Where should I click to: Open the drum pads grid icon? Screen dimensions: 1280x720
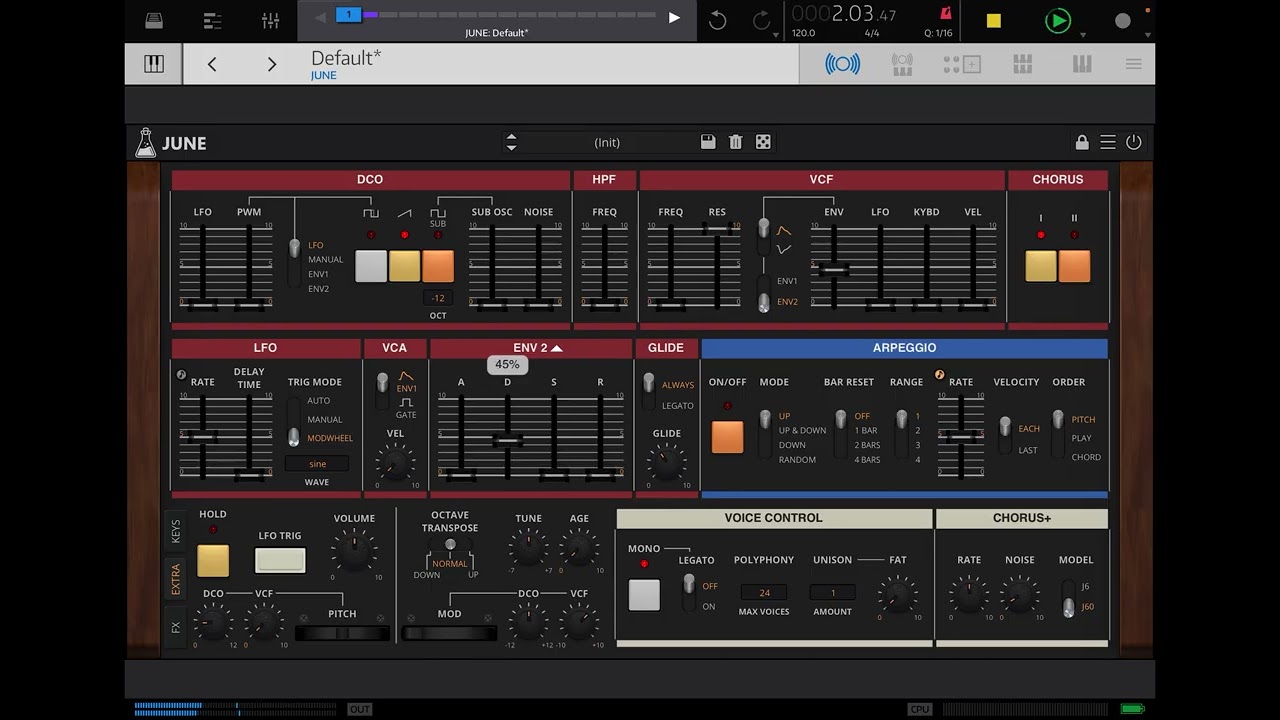tap(1022, 64)
